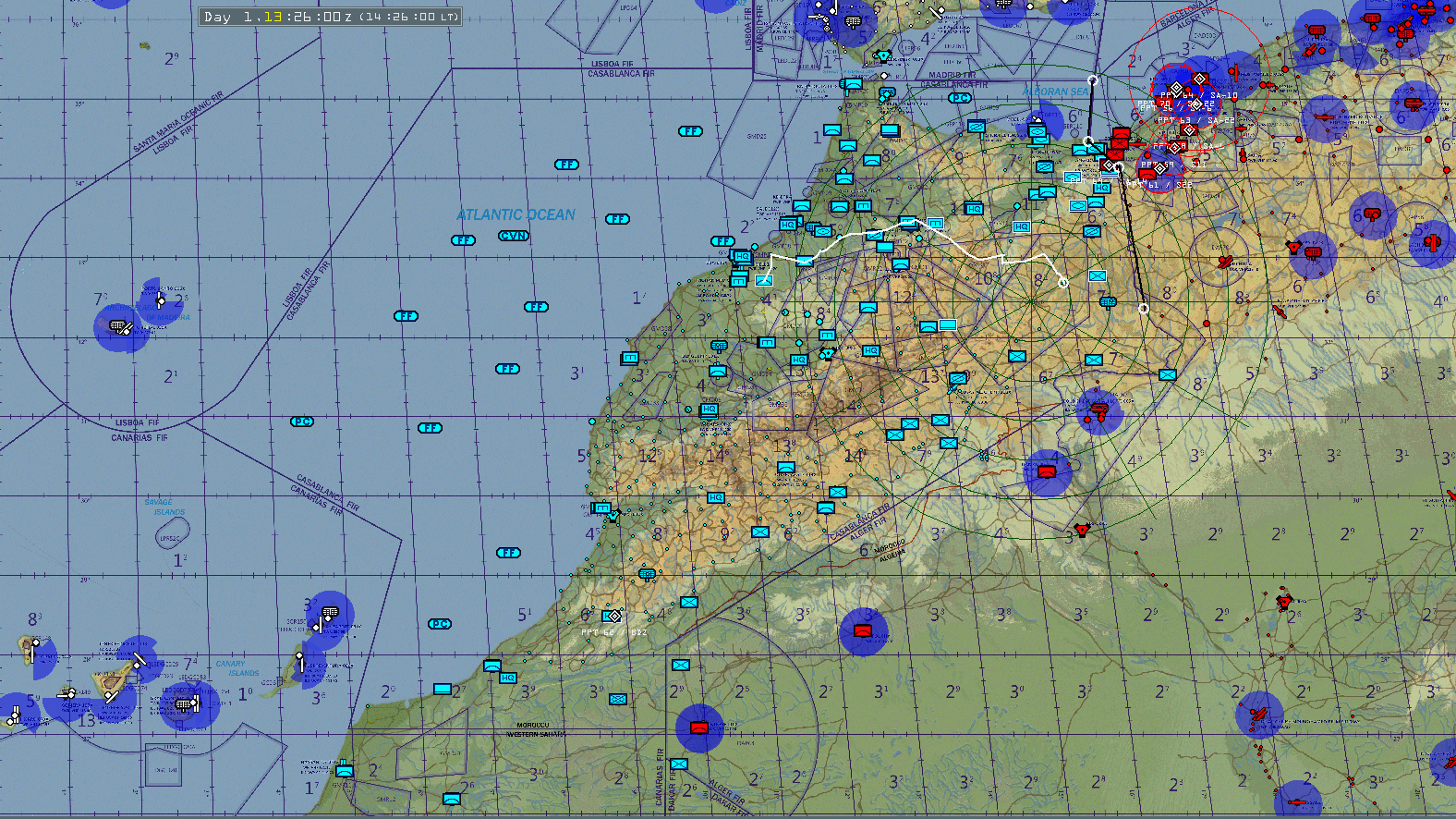Select the southernmost HQ unit marker
Image resolution: width=1456 pixels, height=819 pixels.
507,678
